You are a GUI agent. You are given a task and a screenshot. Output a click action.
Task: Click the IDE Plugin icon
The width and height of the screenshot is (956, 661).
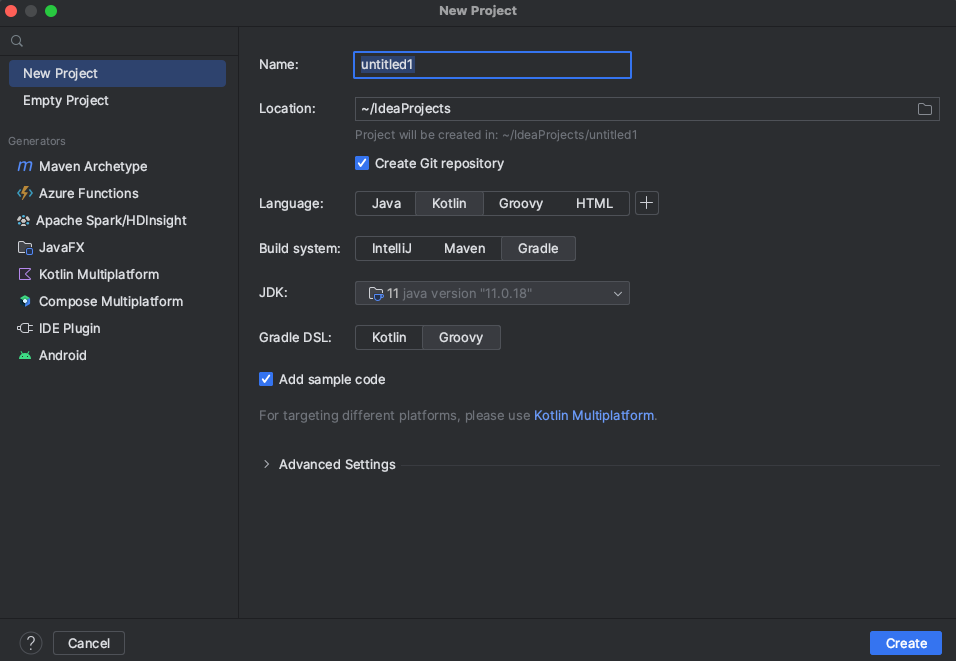[25, 328]
